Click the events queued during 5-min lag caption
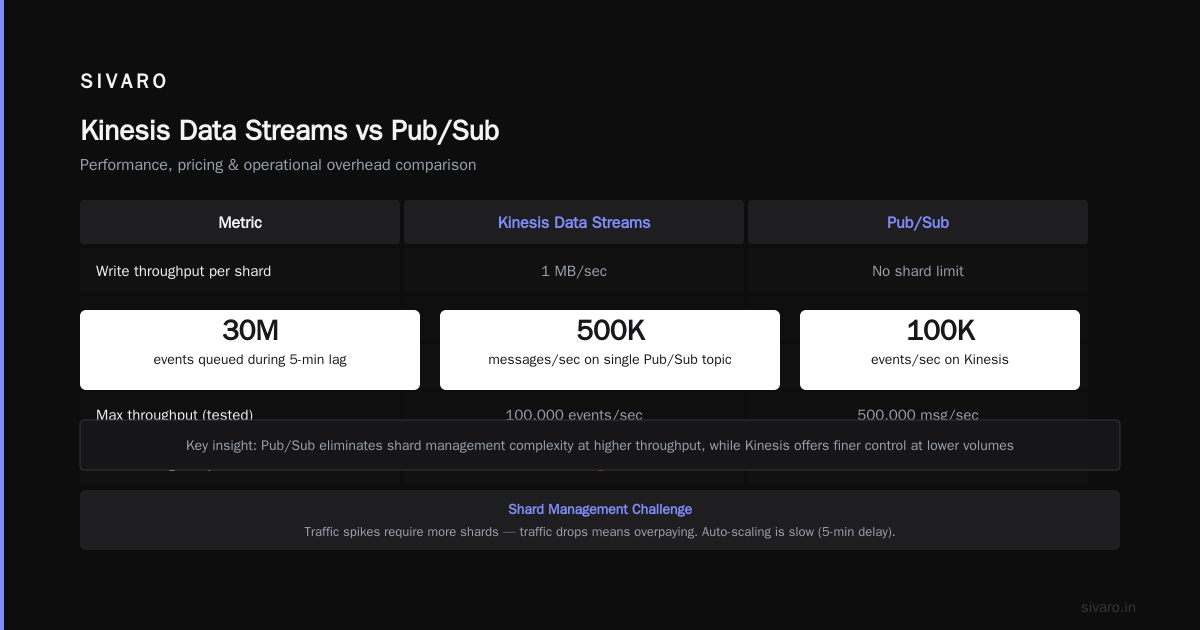 pos(250,359)
